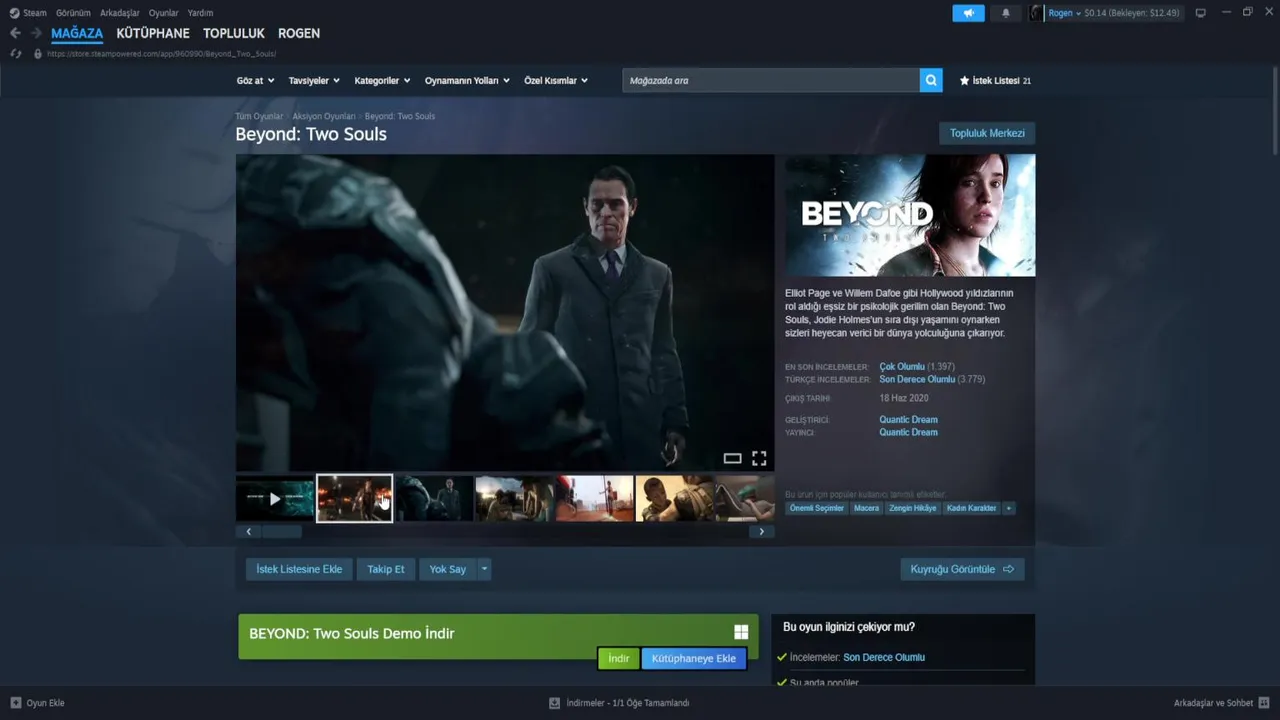1280x720 pixels.
Task: Switch to the MAĞAZA tab
Action: [77, 33]
